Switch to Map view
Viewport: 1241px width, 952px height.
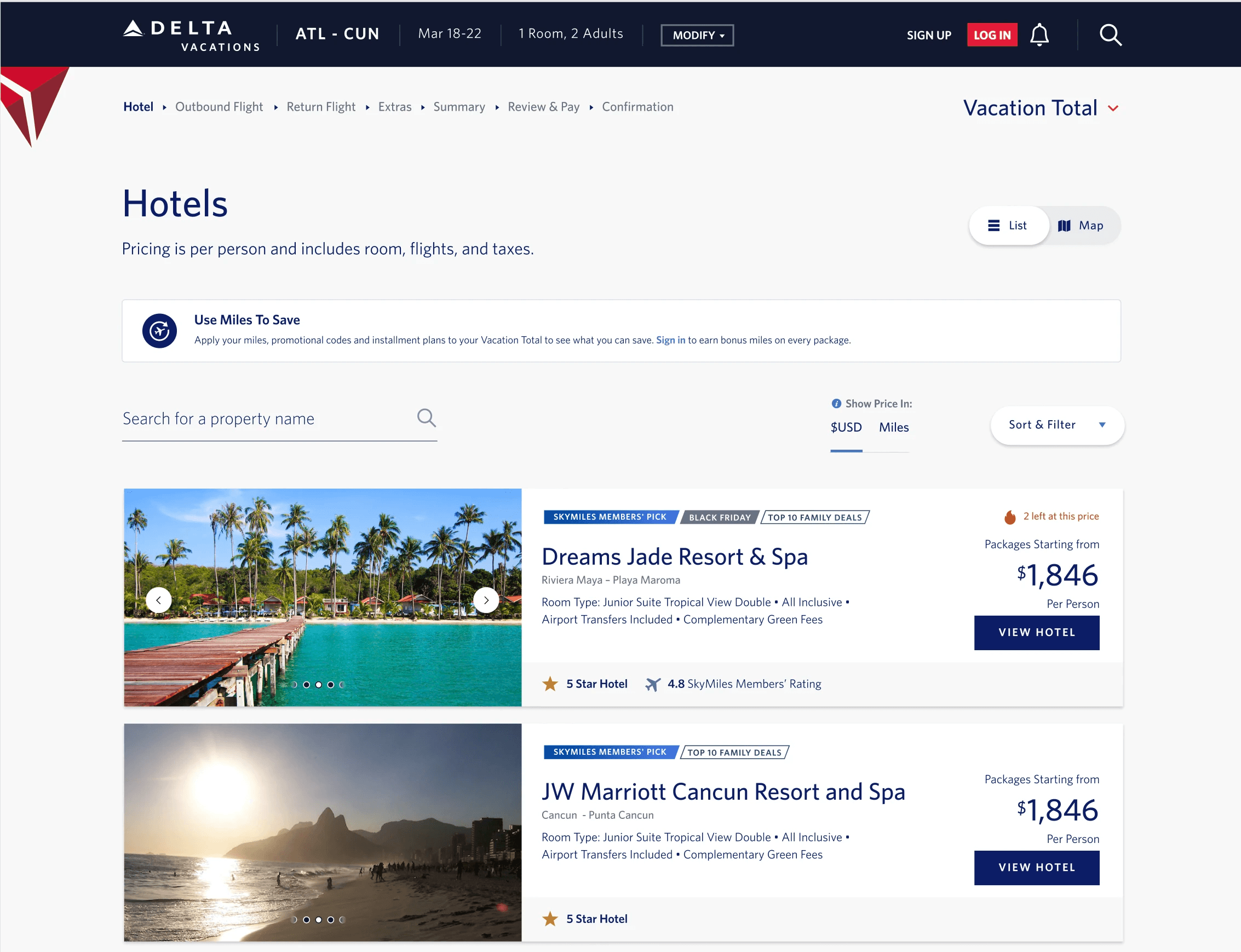[1081, 226]
